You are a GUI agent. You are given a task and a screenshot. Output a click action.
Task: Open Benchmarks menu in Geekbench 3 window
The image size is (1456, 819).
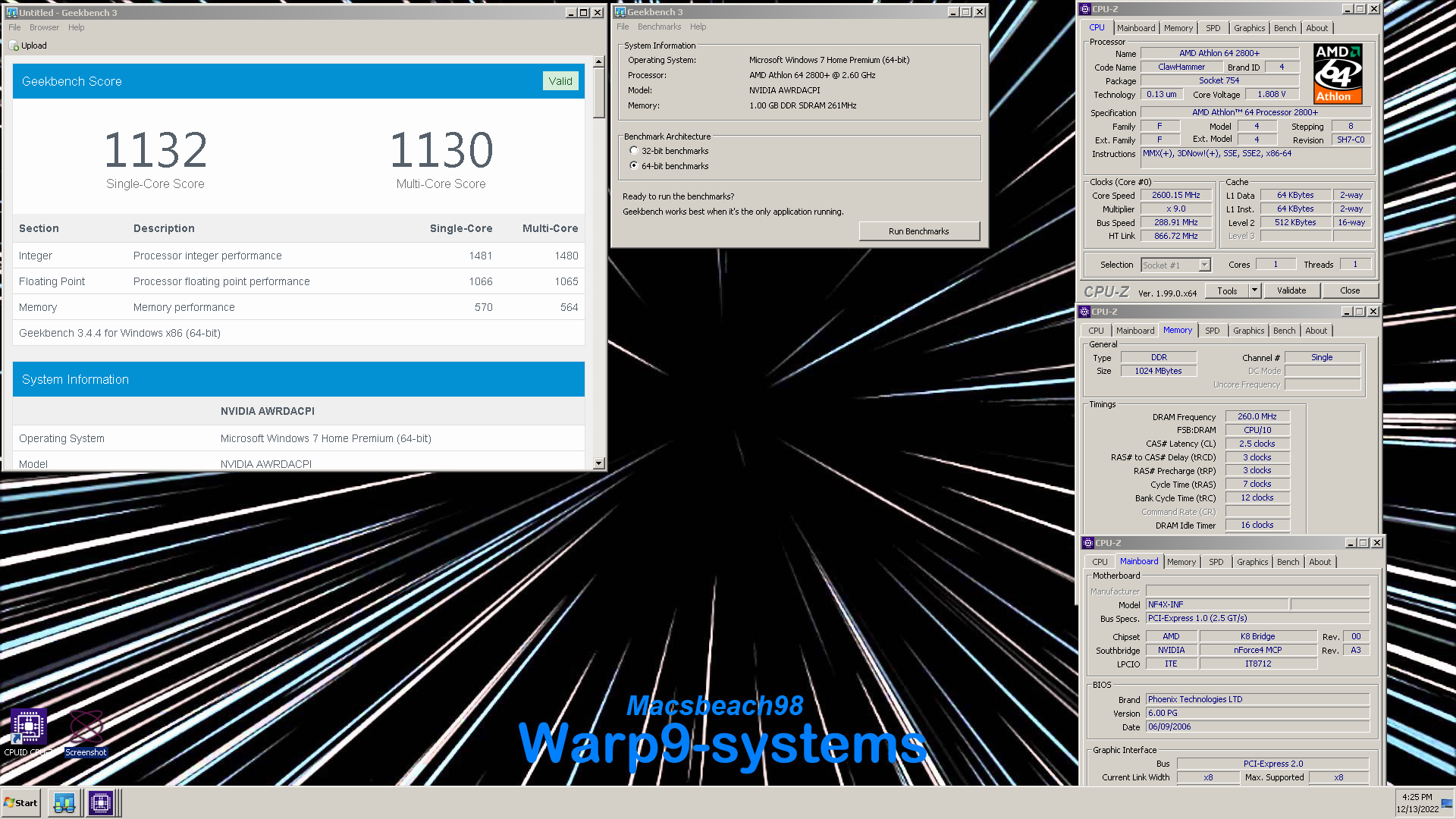pyautogui.click(x=659, y=27)
